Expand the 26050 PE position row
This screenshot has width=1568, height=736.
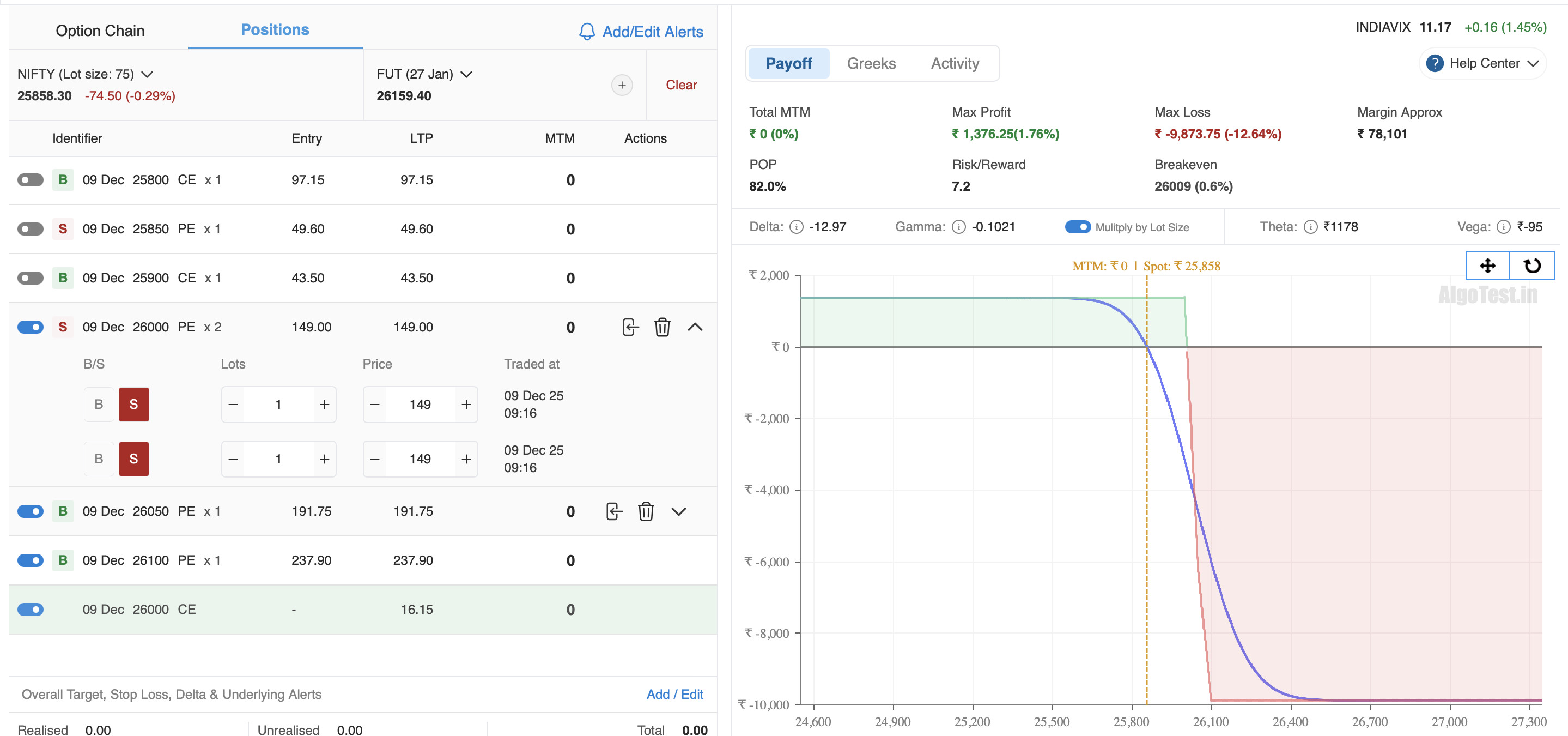pyautogui.click(x=678, y=511)
